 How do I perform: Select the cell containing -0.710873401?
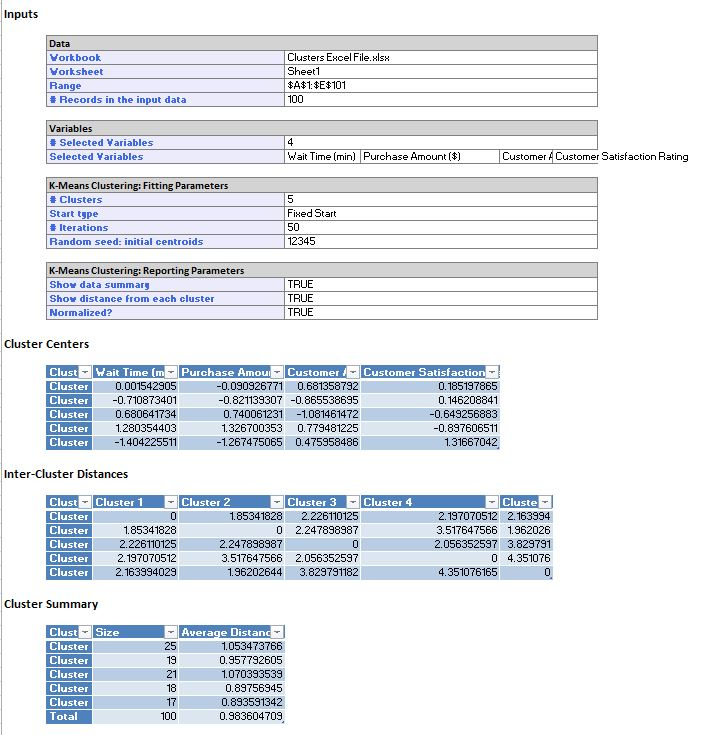(x=135, y=400)
